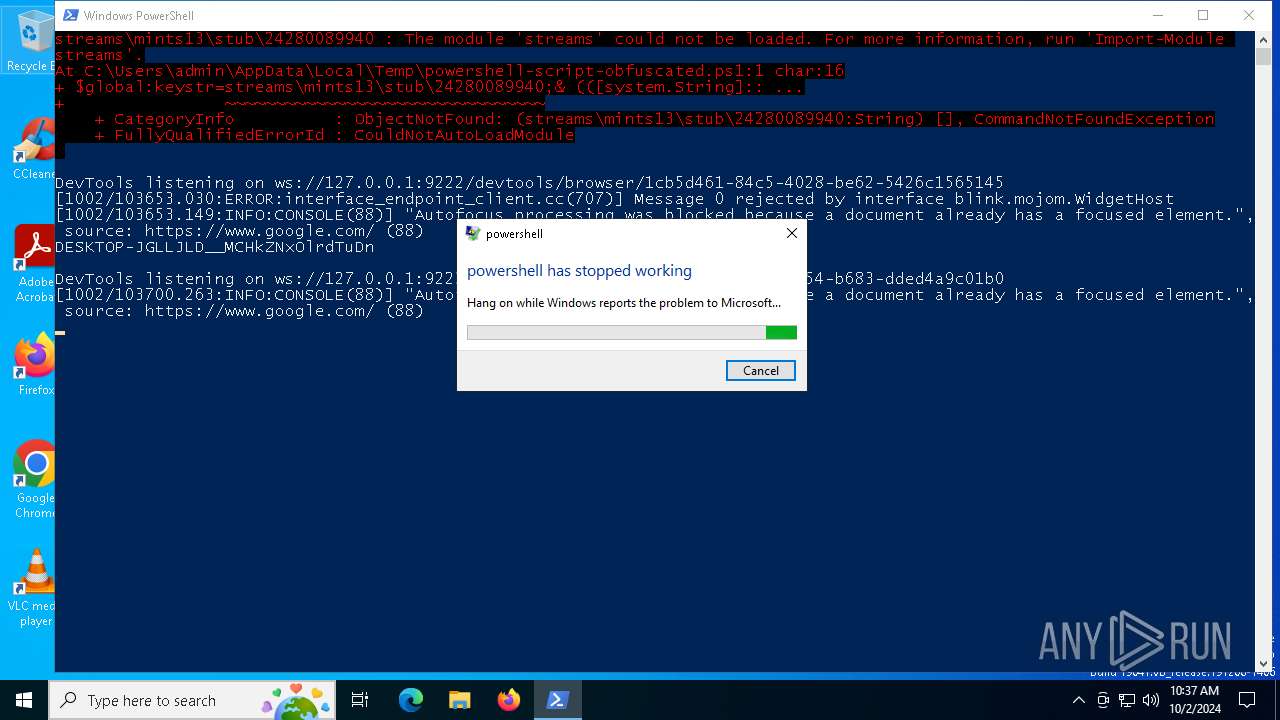Open Task View from the taskbar
The height and width of the screenshot is (720, 1280).
coord(360,700)
